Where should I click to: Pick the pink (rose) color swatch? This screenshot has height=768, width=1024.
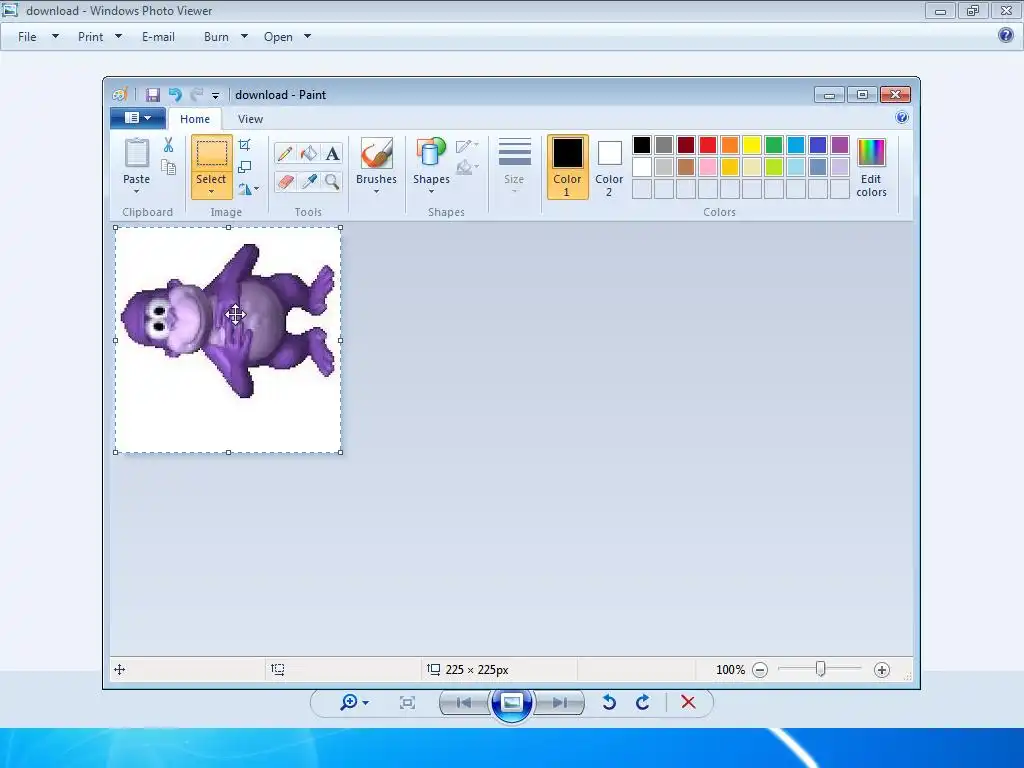click(708, 167)
